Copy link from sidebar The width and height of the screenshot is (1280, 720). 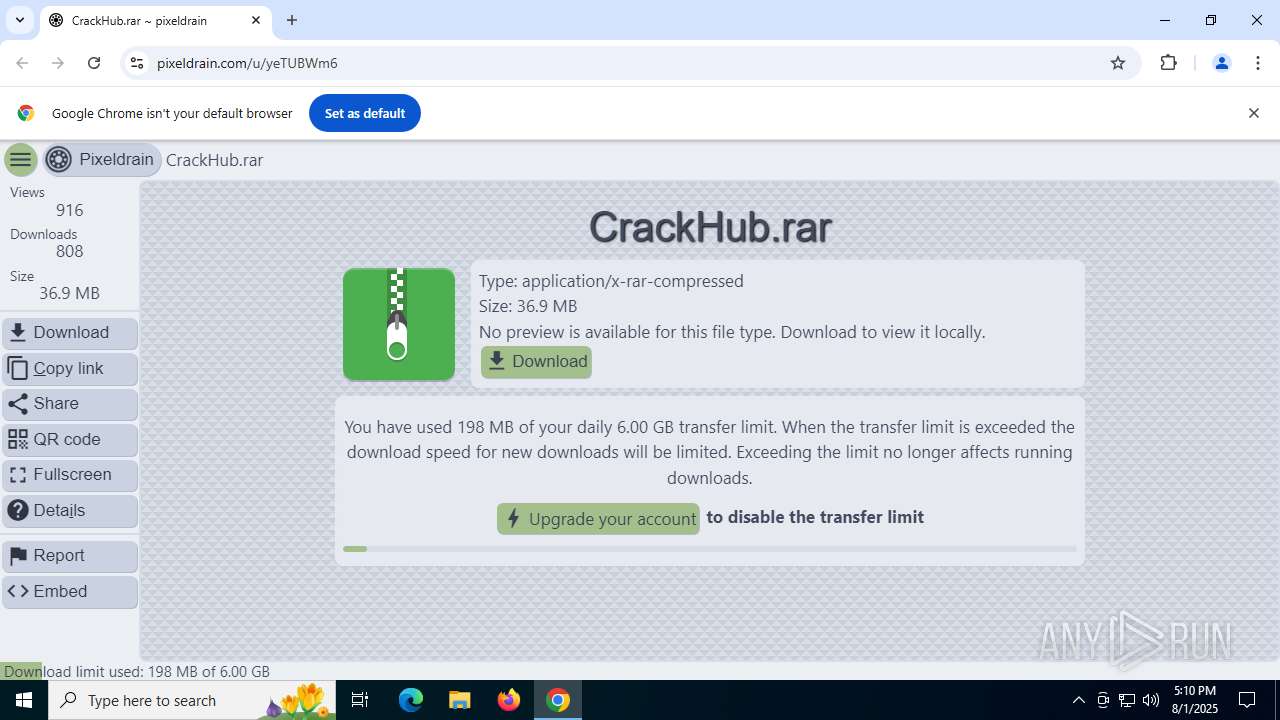(70, 368)
